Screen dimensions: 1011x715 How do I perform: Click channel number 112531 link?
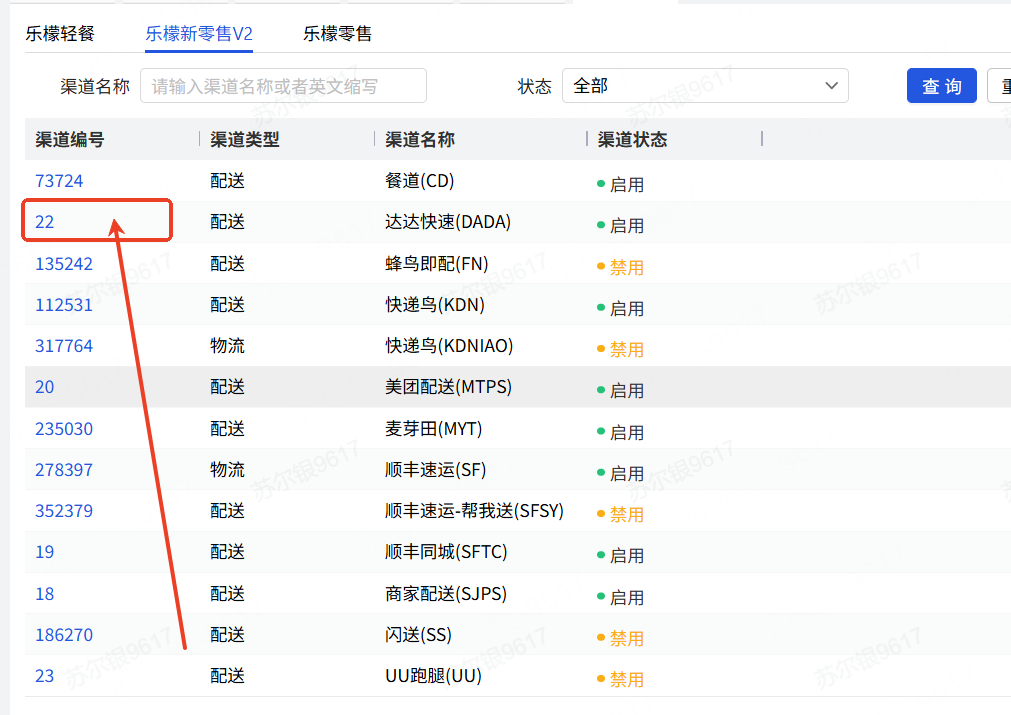[64, 305]
